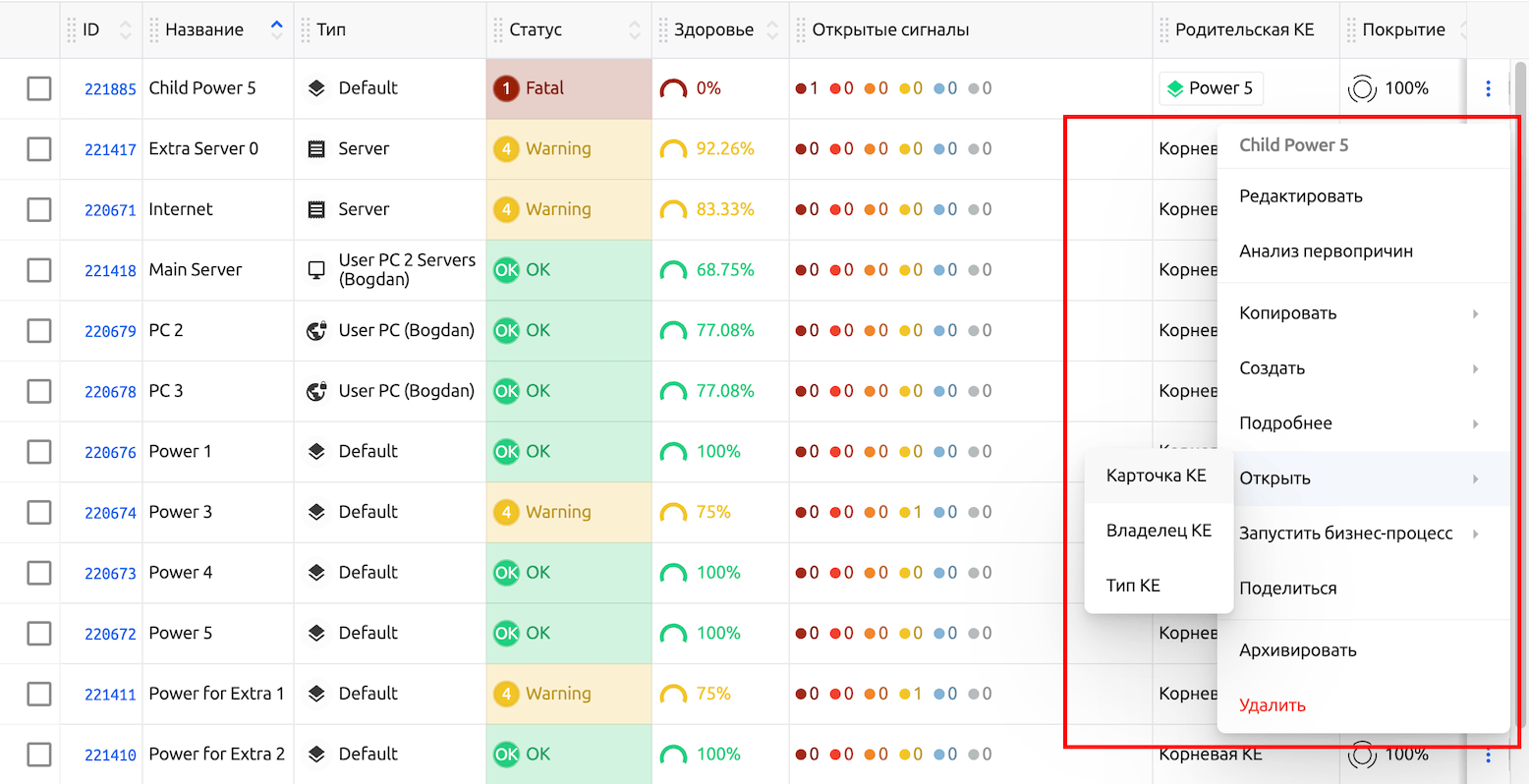Image resolution: width=1529 pixels, height=784 pixels.
Task: Click the Default type icon for Power 1
Action: pyautogui.click(x=316, y=452)
